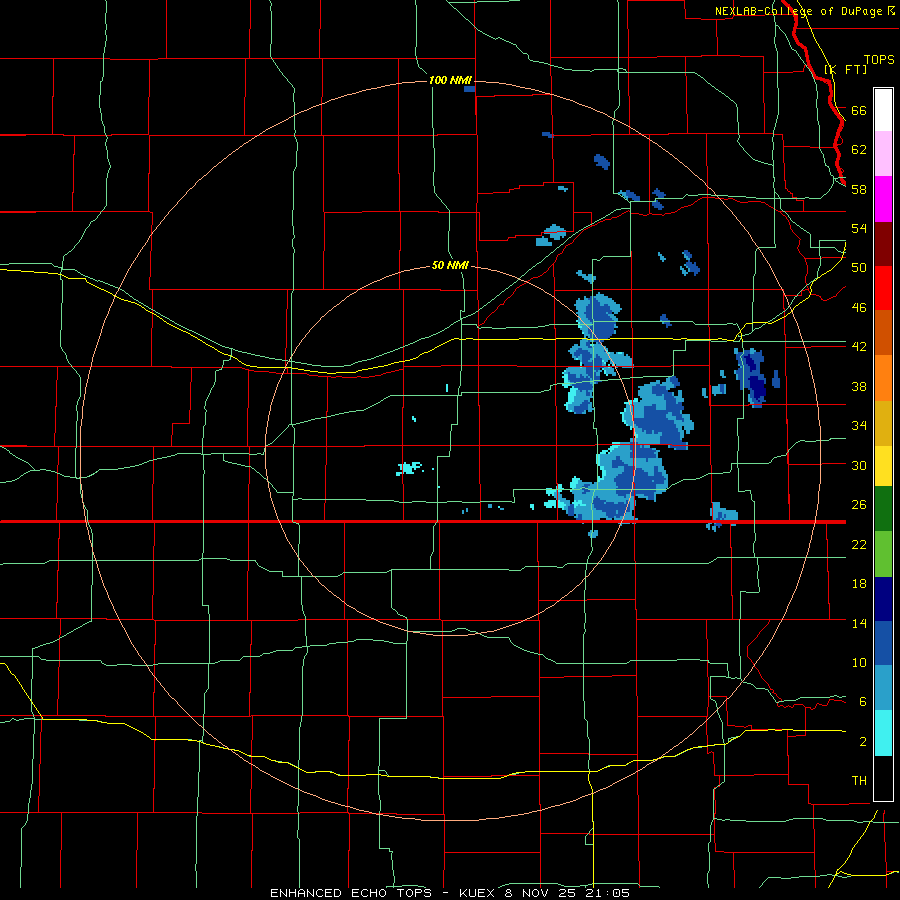900x900 pixels.
Task: Click the yellow legend swatch
Action: click(883, 465)
